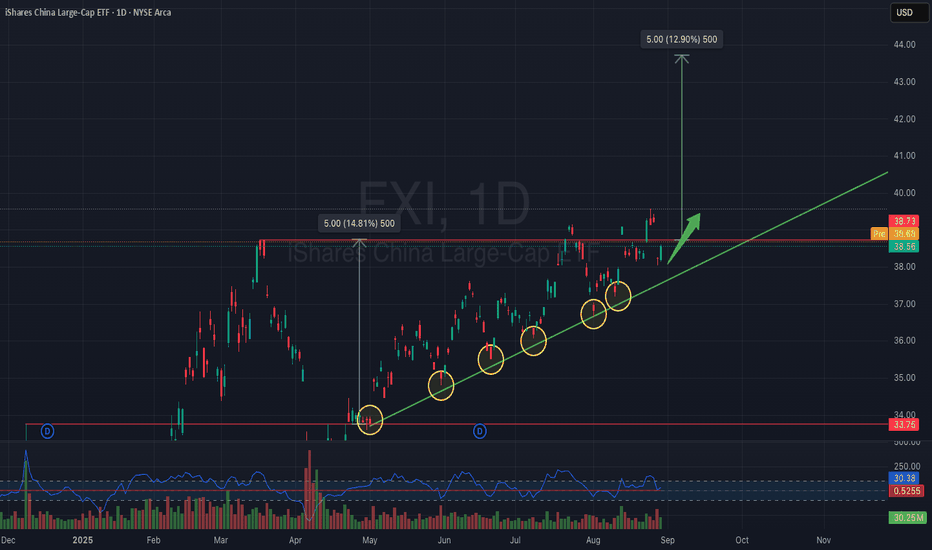Viewport: 932px width, 550px height.
Task: Select the 5.00 (14.81%) 500 measurement label
Action: coord(359,224)
